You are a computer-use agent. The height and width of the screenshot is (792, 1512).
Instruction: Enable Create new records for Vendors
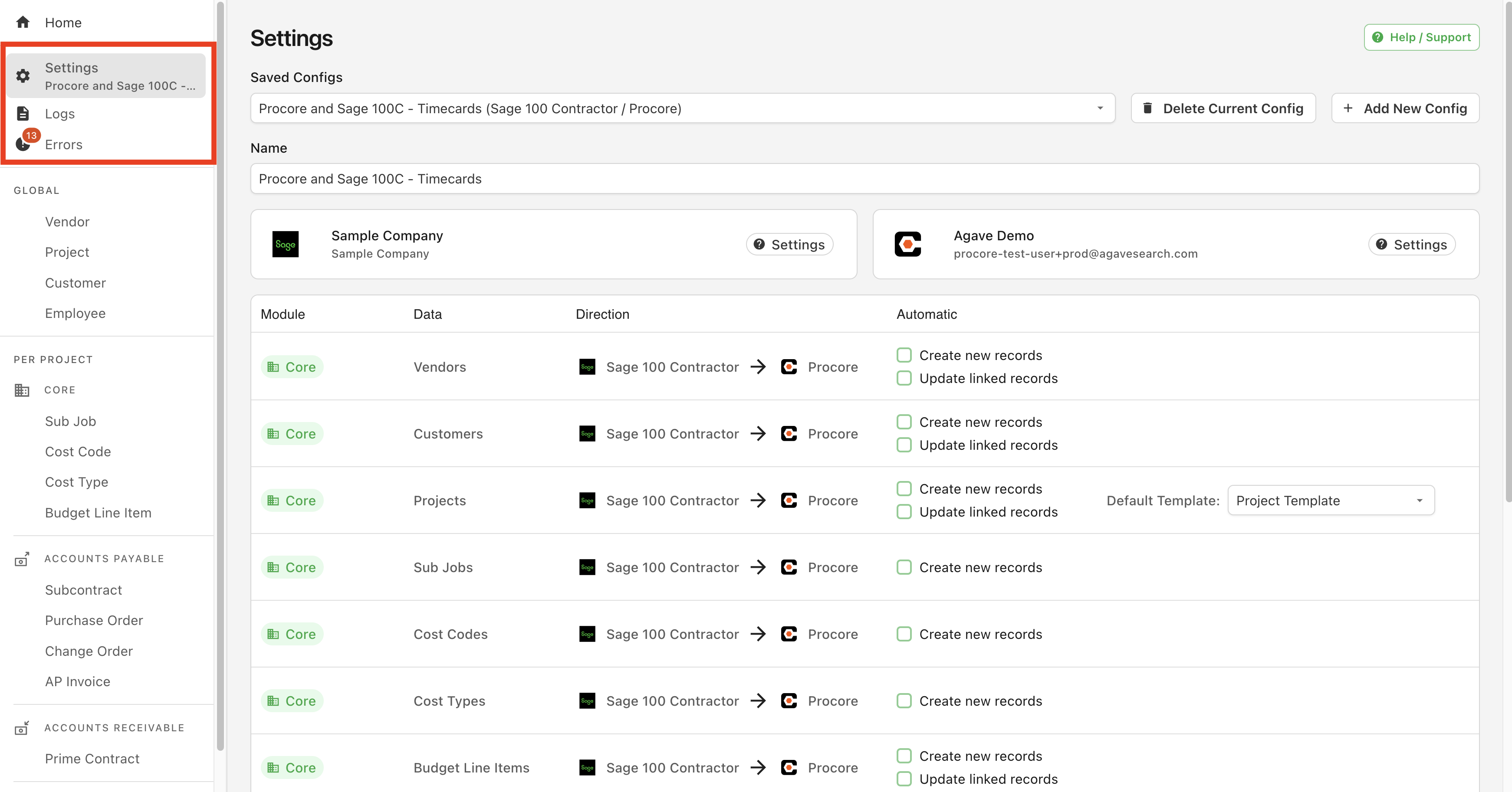904,355
